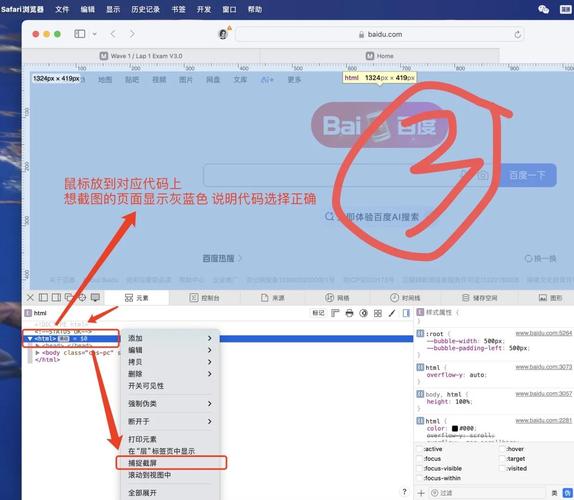The width and height of the screenshot is (574, 500).
Task: Switch to the 网络 network tab
Action: click(338, 298)
